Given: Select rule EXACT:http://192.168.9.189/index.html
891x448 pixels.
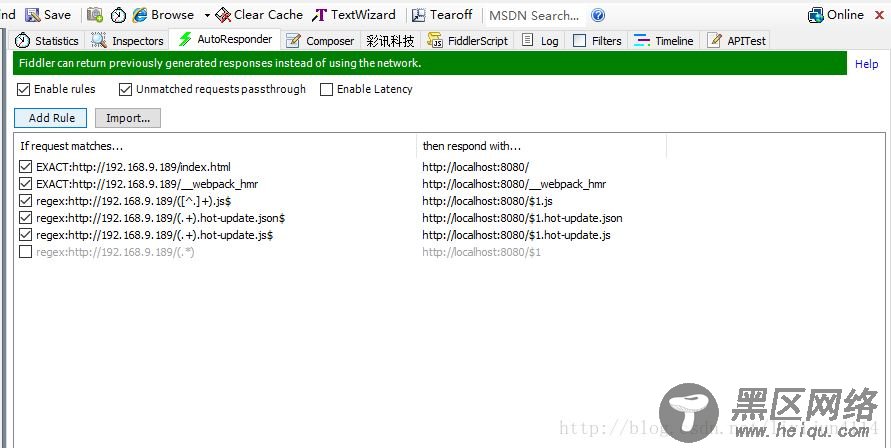Looking at the screenshot, I should pyautogui.click(x=134, y=167).
